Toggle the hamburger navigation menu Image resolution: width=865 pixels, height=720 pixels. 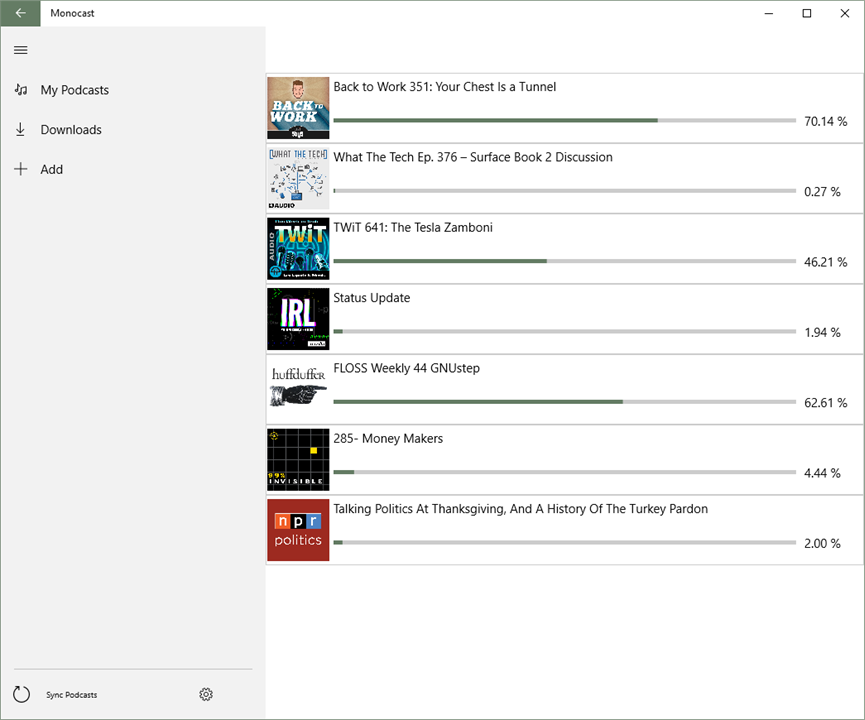click(20, 50)
